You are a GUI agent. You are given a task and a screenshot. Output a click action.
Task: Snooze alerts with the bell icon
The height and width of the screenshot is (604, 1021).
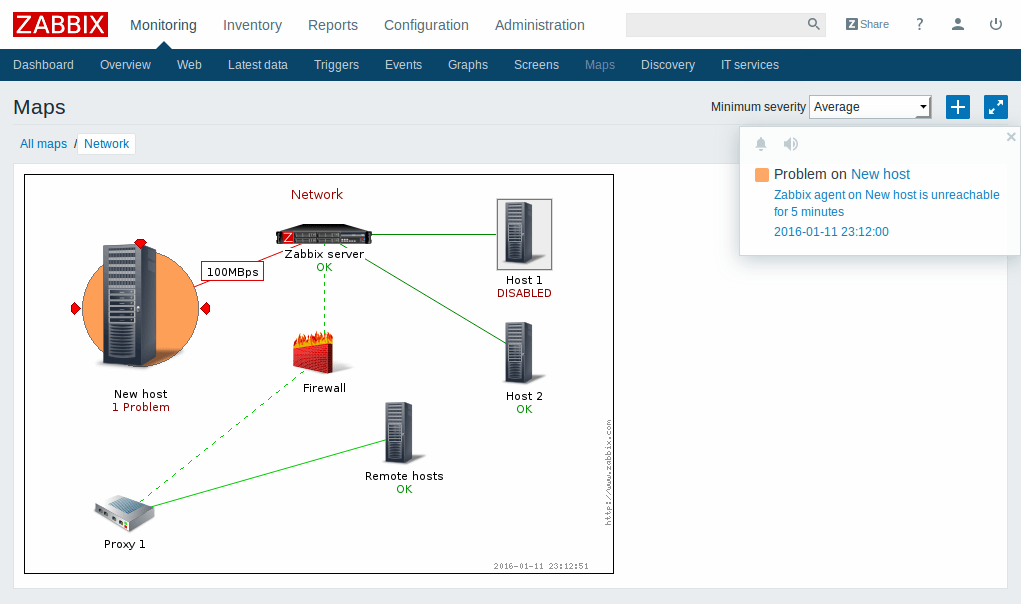pos(760,144)
